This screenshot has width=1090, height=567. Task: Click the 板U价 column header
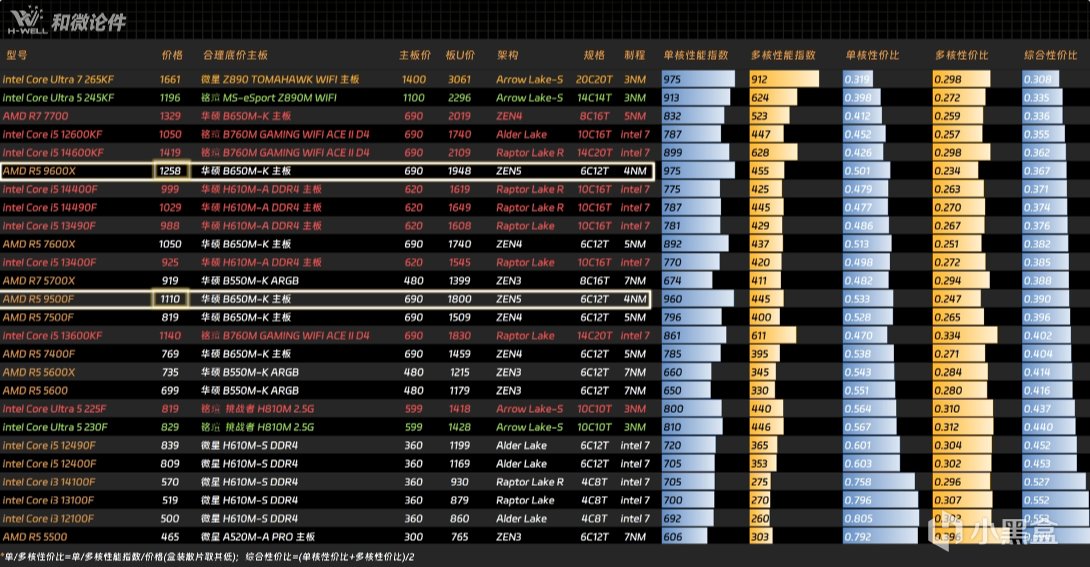[460, 55]
